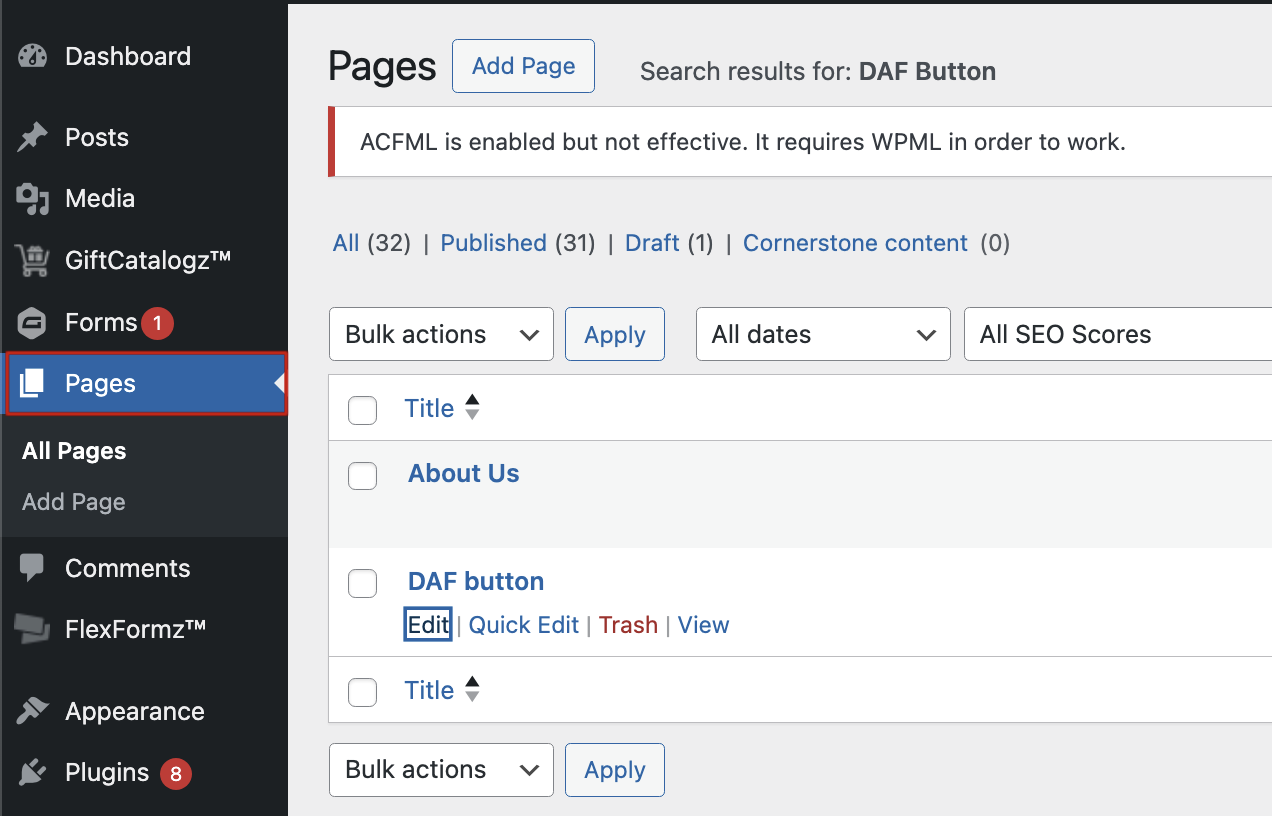
Task: Open Appearance using the brush icon
Action: 32,710
